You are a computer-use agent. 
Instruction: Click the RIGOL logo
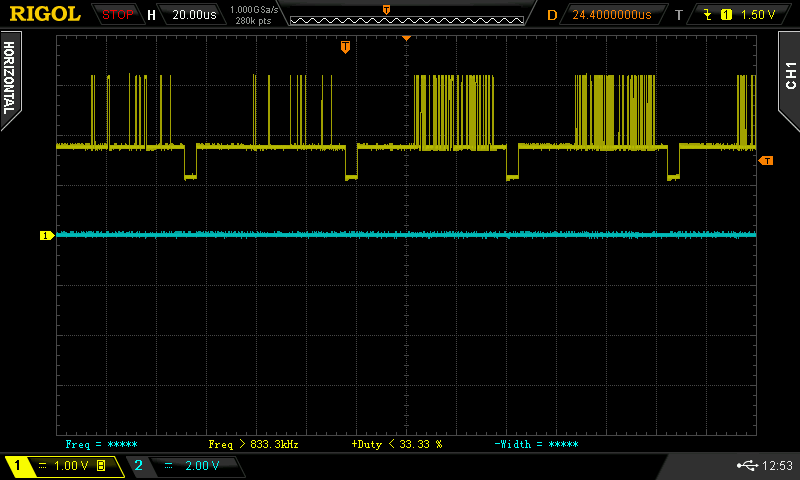[x=45, y=14]
